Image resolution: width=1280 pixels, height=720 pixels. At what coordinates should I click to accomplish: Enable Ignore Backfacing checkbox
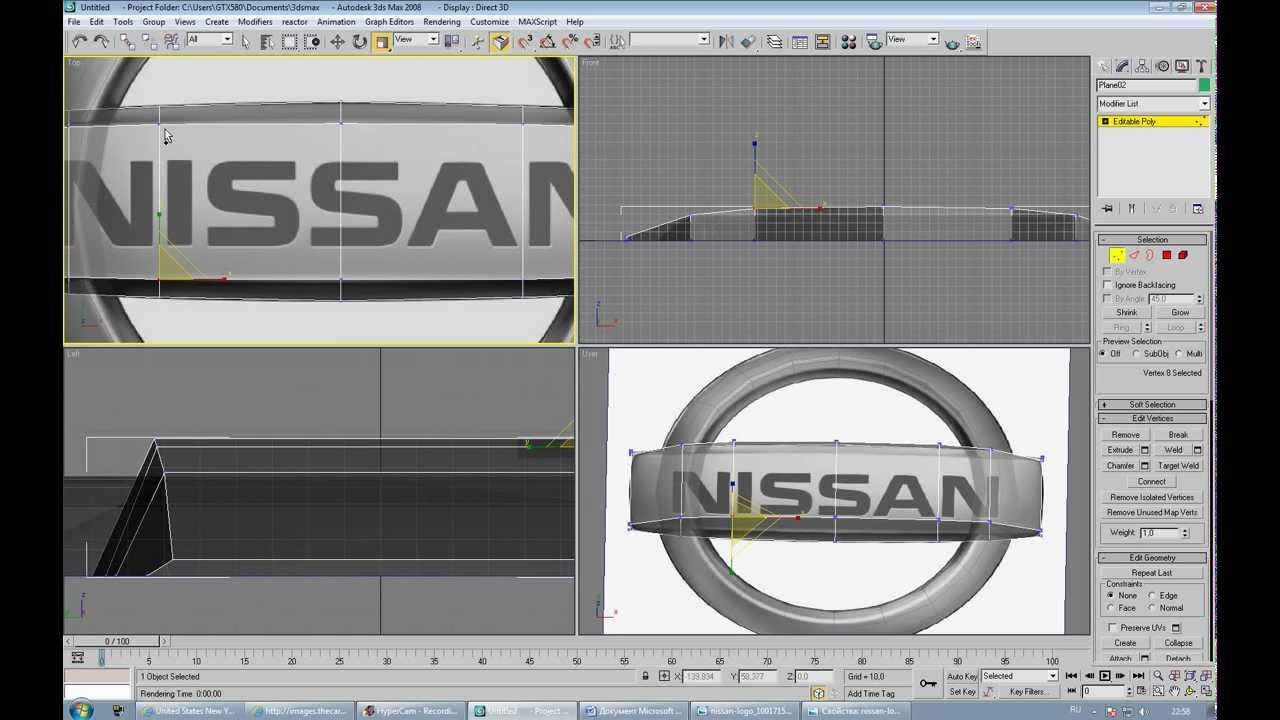coord(1108,285)
